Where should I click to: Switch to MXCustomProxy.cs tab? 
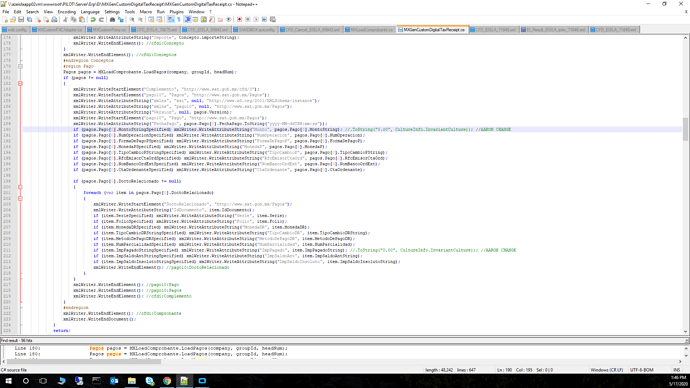tap(107, 29)
